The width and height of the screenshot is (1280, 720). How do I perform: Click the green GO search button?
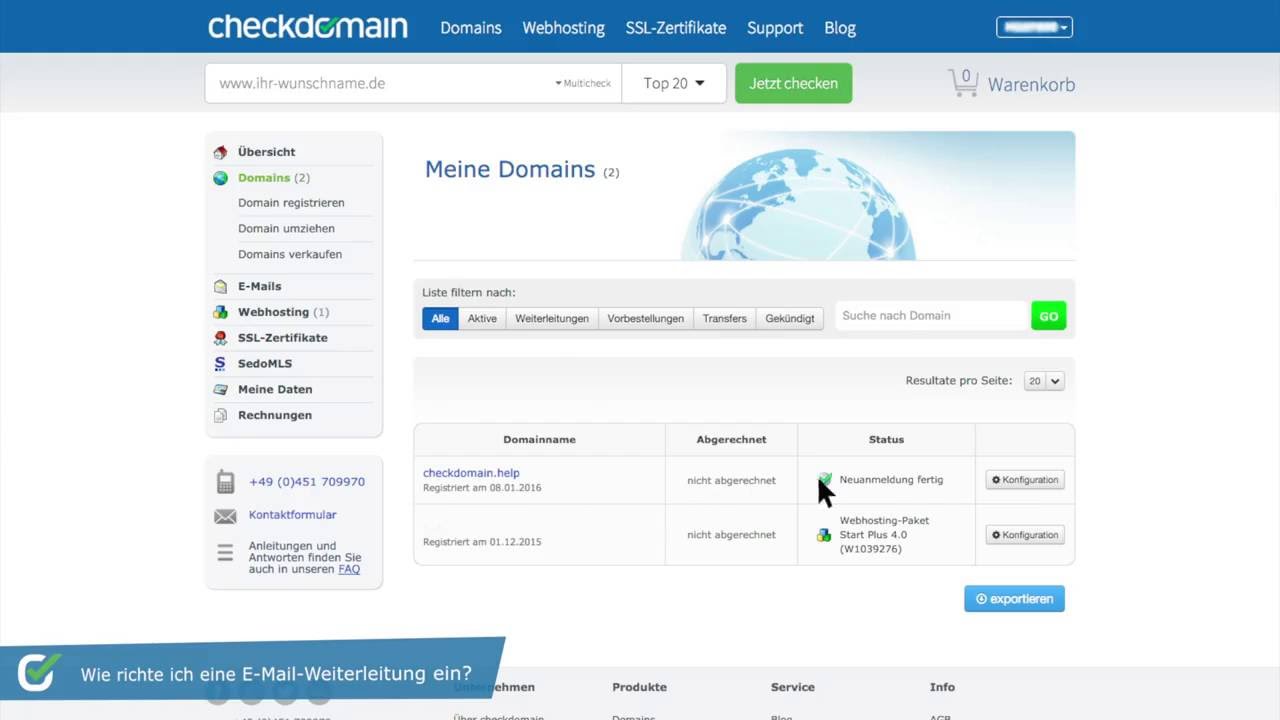[1048, 316]
